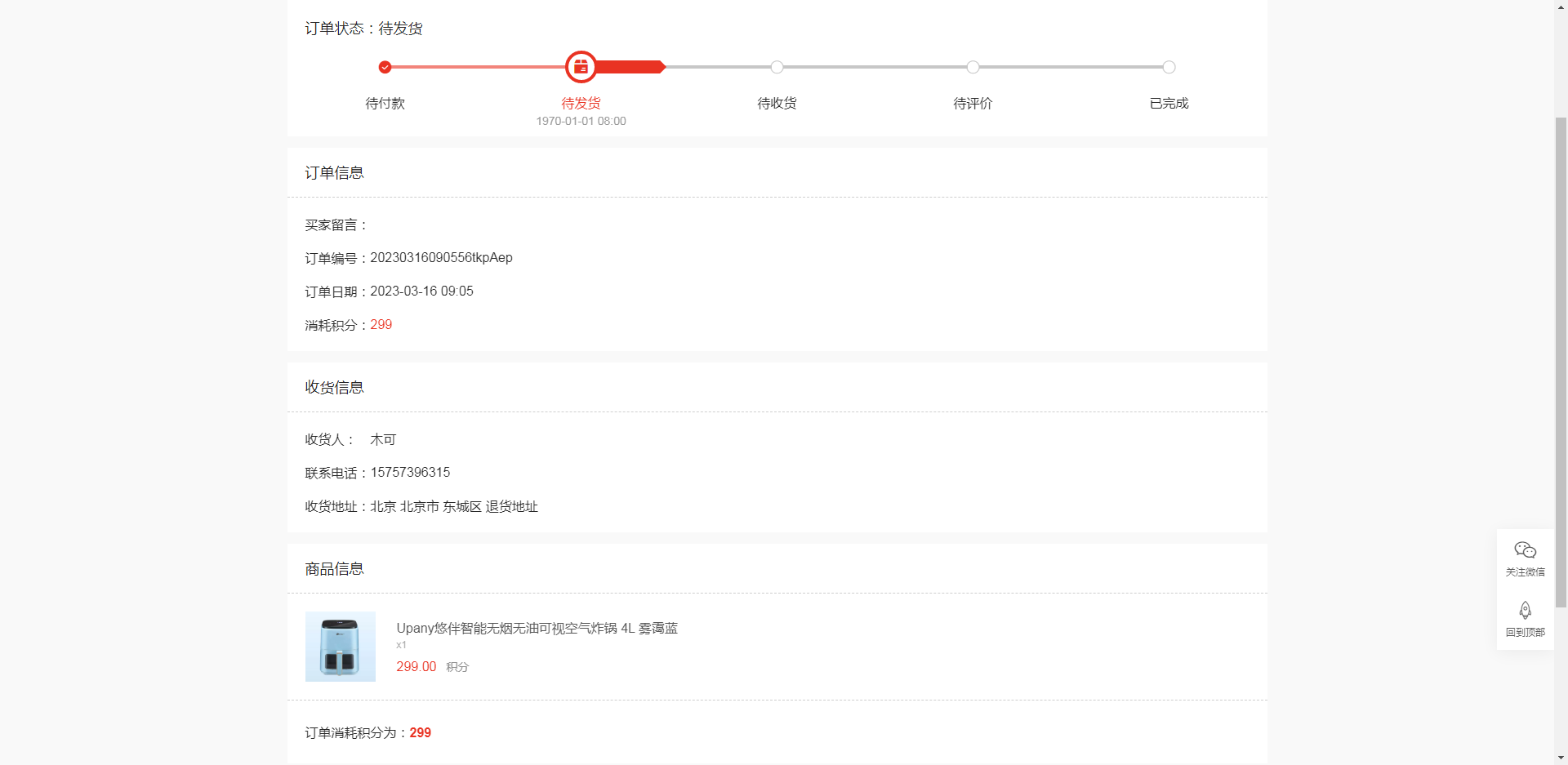Click the order number 20230316090556tkpAep

(x=441, y=258)
